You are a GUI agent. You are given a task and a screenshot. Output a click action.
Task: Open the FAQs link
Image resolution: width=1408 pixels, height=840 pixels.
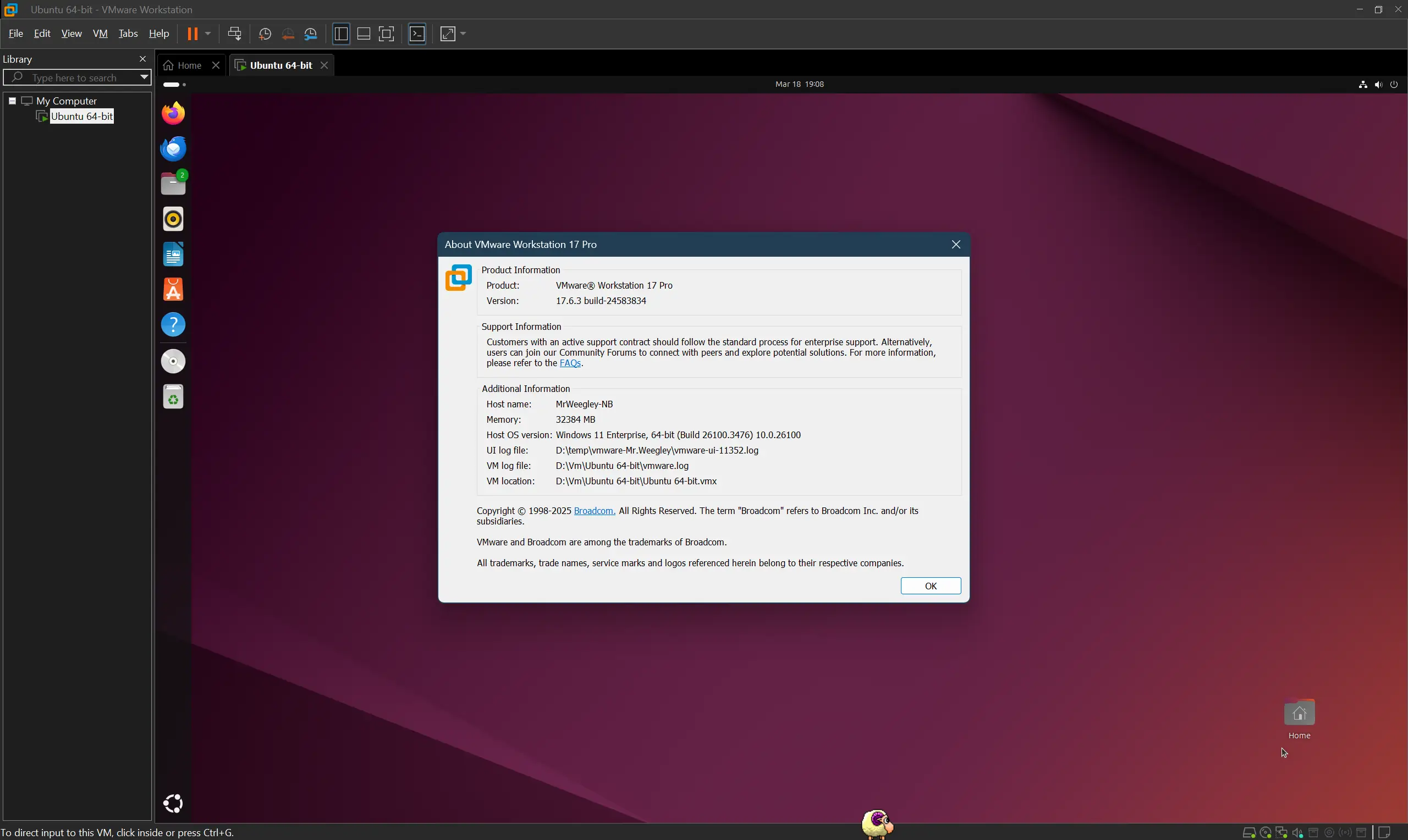point(570,363)
